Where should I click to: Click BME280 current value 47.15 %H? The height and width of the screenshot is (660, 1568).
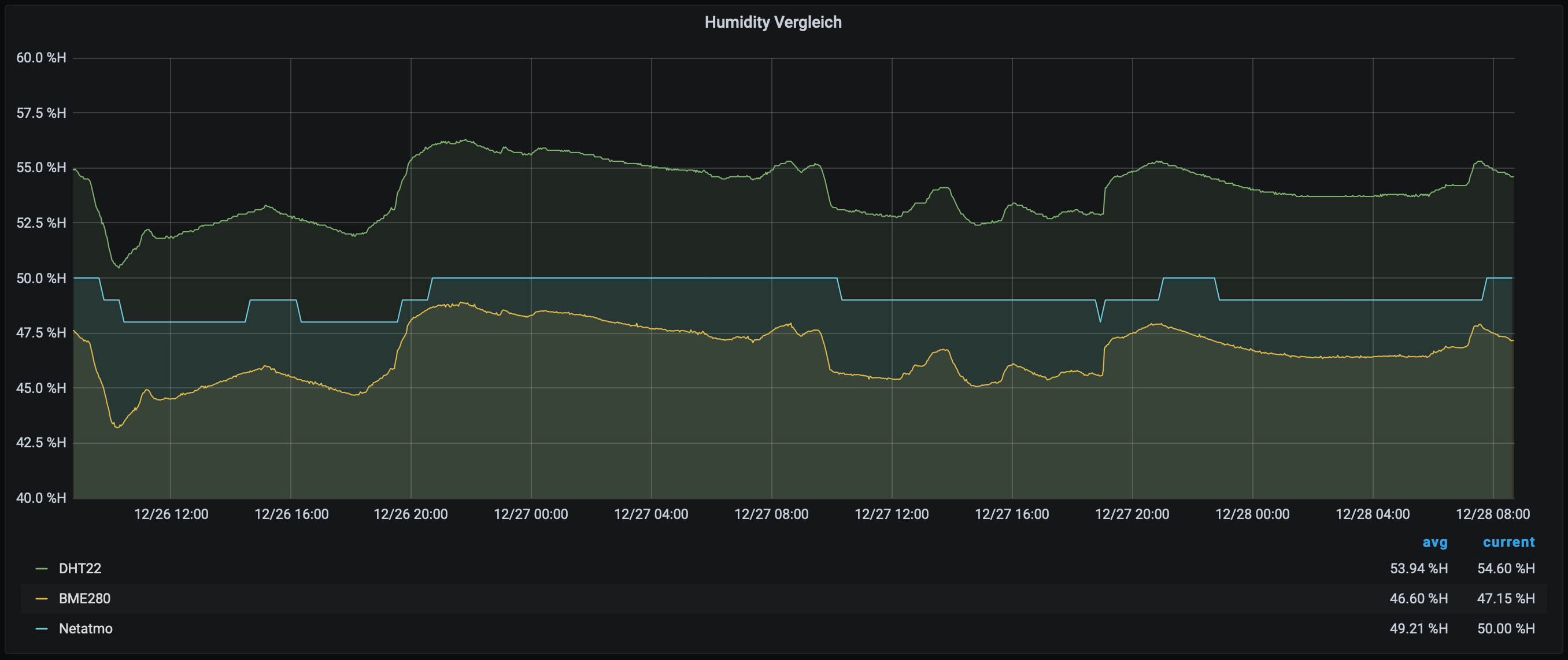1506,599
